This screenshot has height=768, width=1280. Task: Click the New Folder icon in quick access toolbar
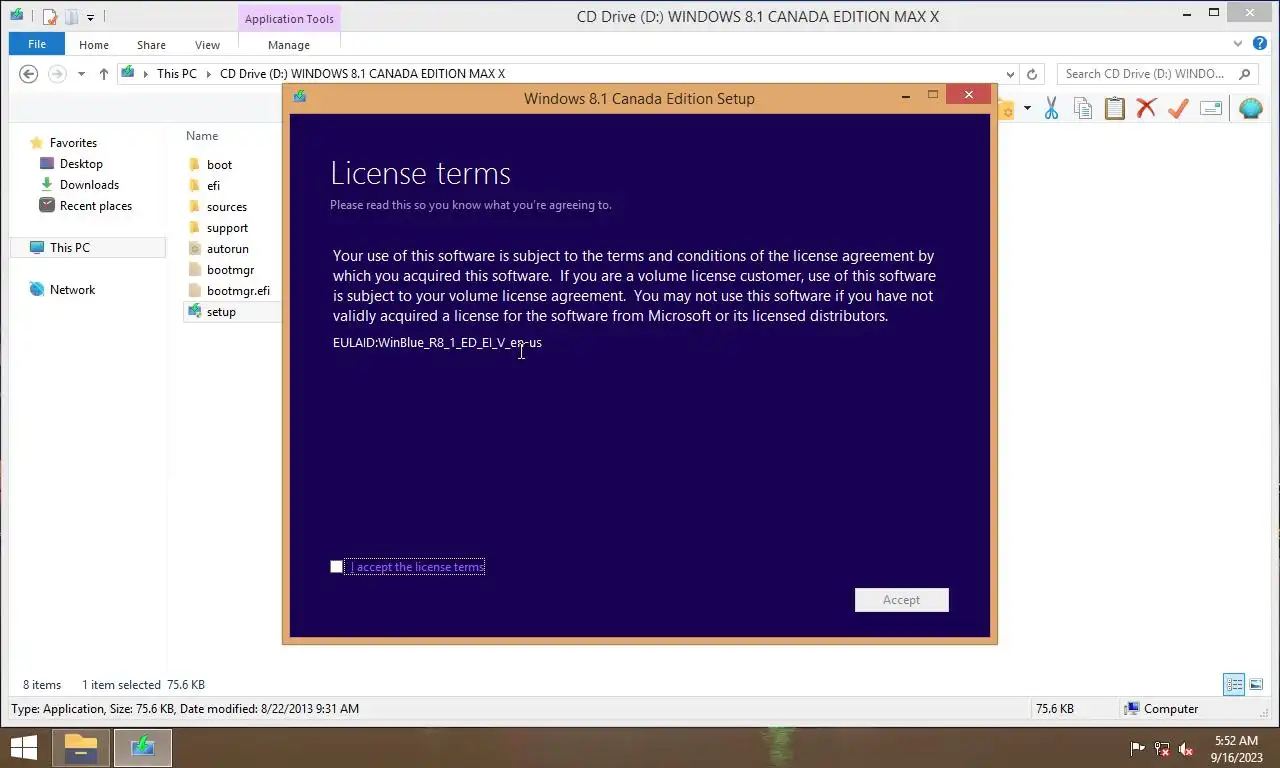point(71,16)
